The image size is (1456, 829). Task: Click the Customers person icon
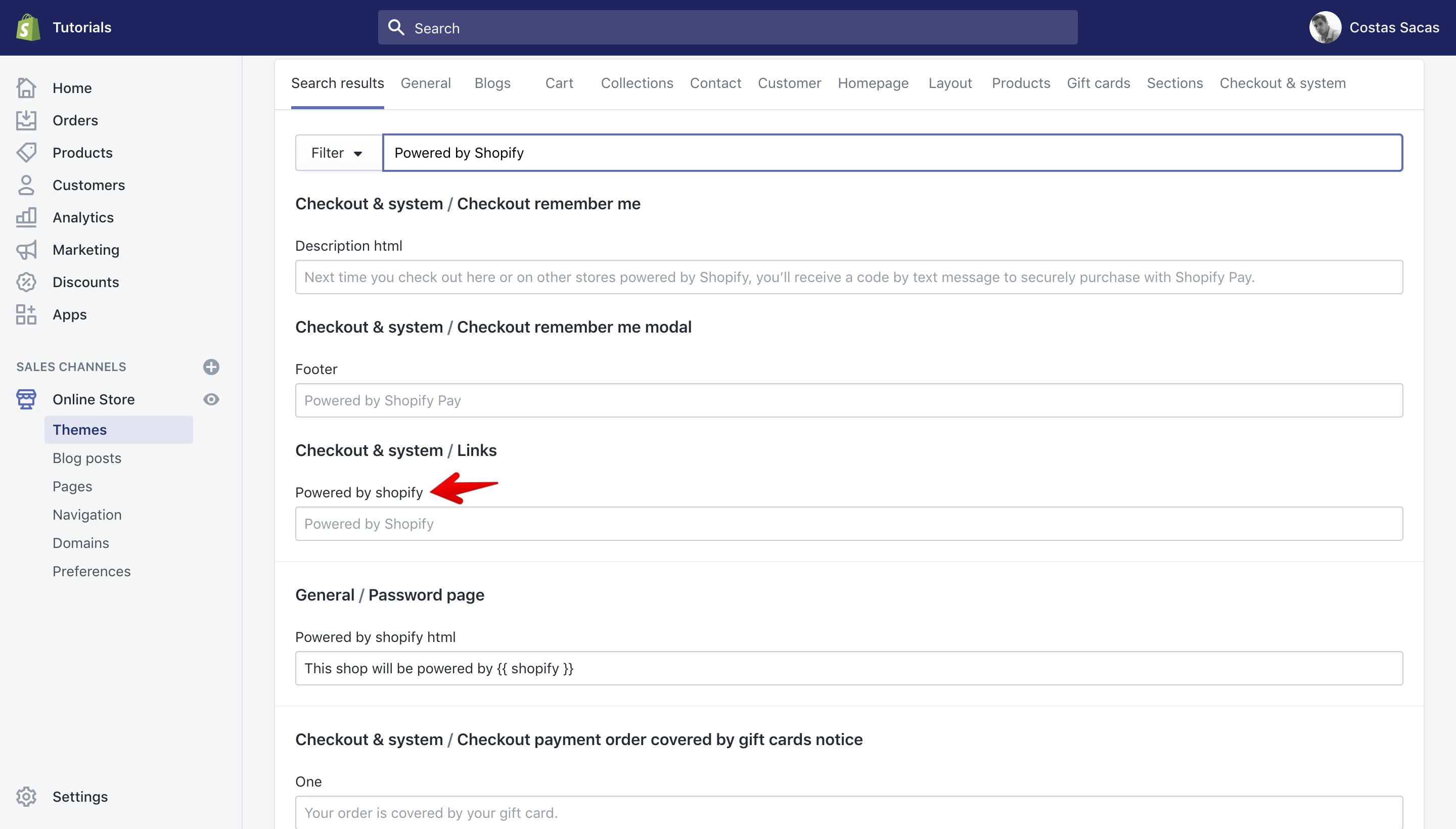[26, 185]
